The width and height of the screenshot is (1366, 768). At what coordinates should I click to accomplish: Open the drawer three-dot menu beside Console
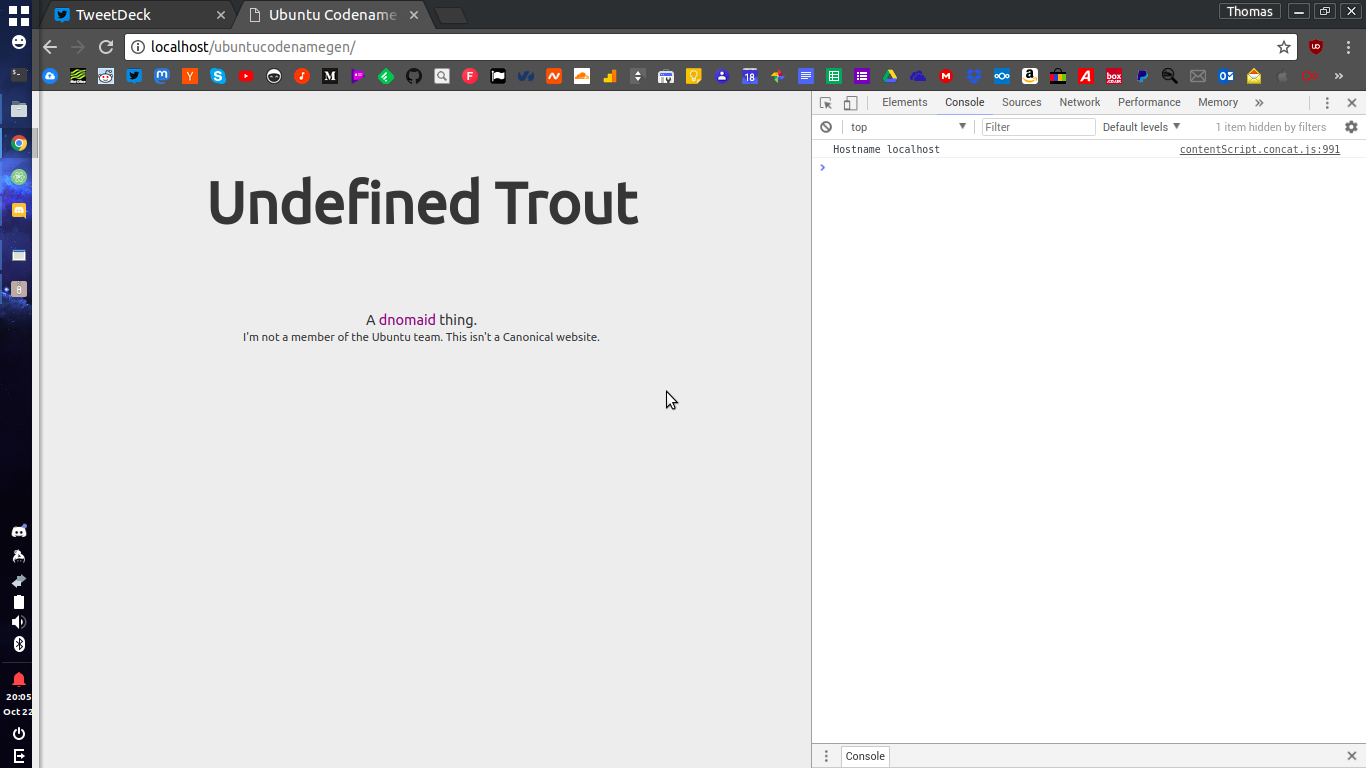pos(826,756)
